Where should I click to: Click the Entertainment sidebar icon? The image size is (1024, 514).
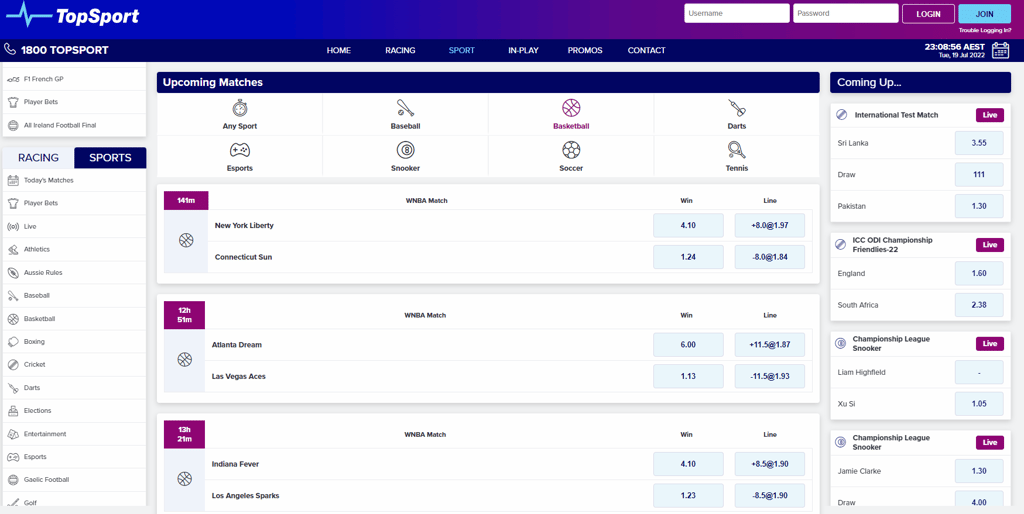pyautogui.click(x=12, y=434)
